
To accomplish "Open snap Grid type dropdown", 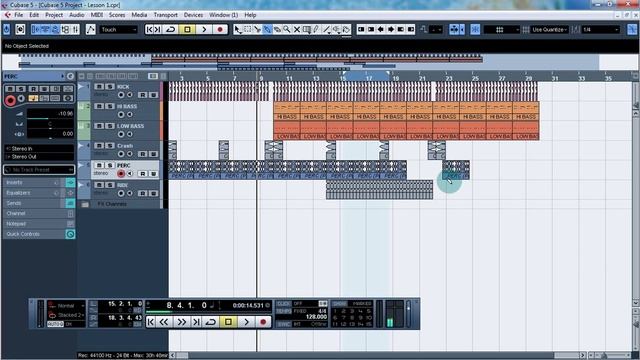I will (501, 30).
